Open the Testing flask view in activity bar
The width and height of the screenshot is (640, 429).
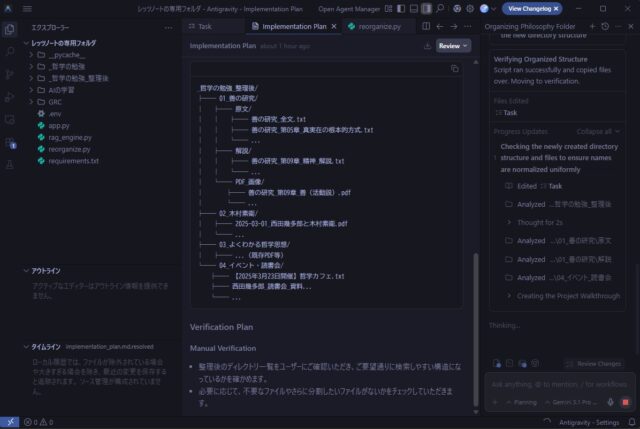pos(9,164)
